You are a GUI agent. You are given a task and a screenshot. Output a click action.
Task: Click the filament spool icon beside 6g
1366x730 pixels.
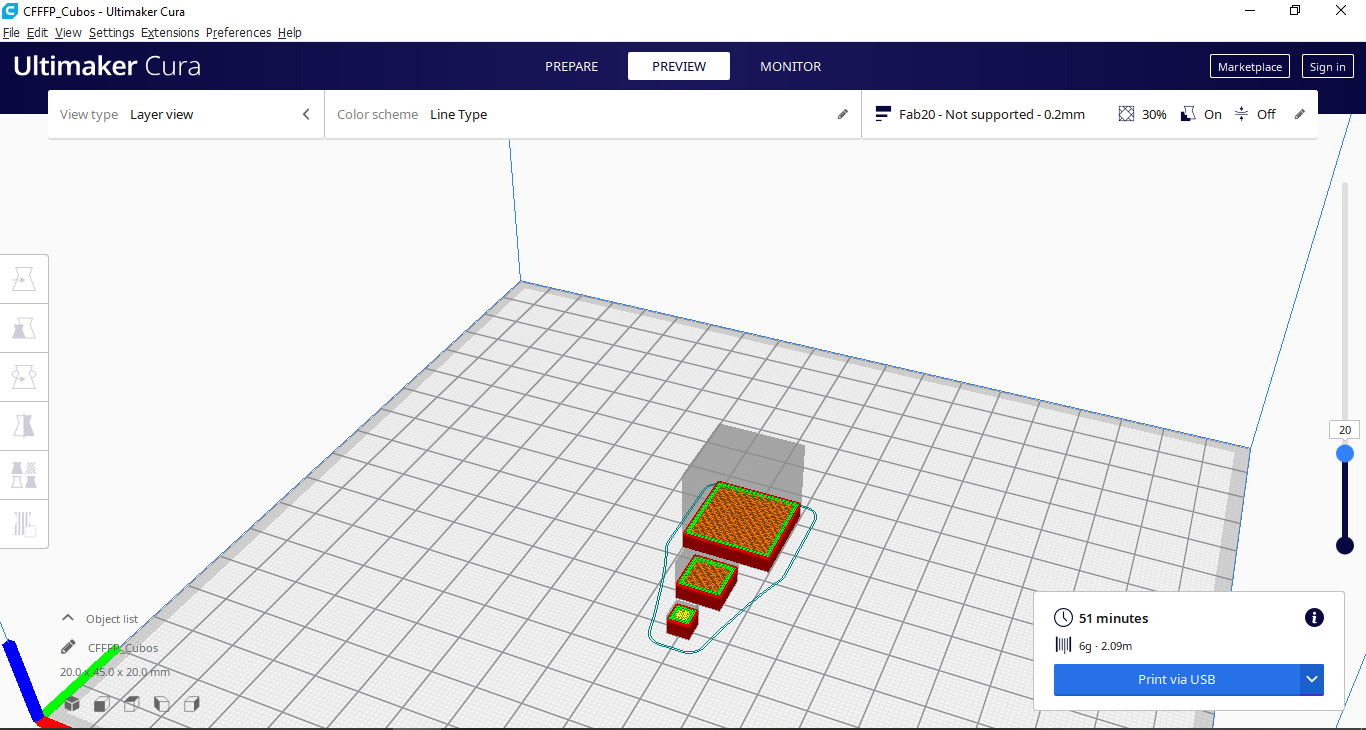(x=1063, y=646)
